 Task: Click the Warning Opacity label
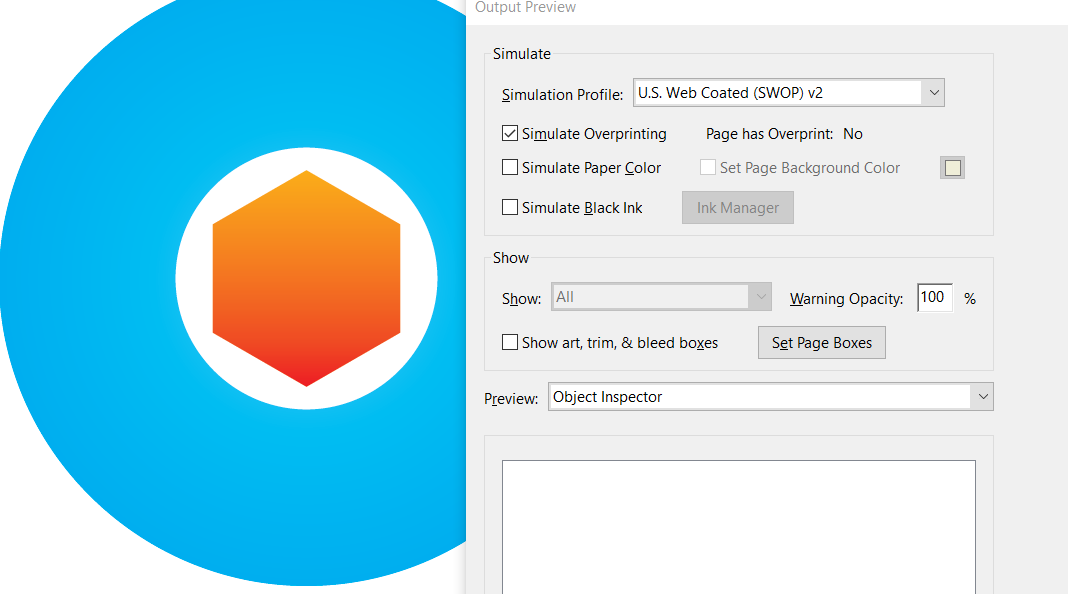click(x=846, y=299)
